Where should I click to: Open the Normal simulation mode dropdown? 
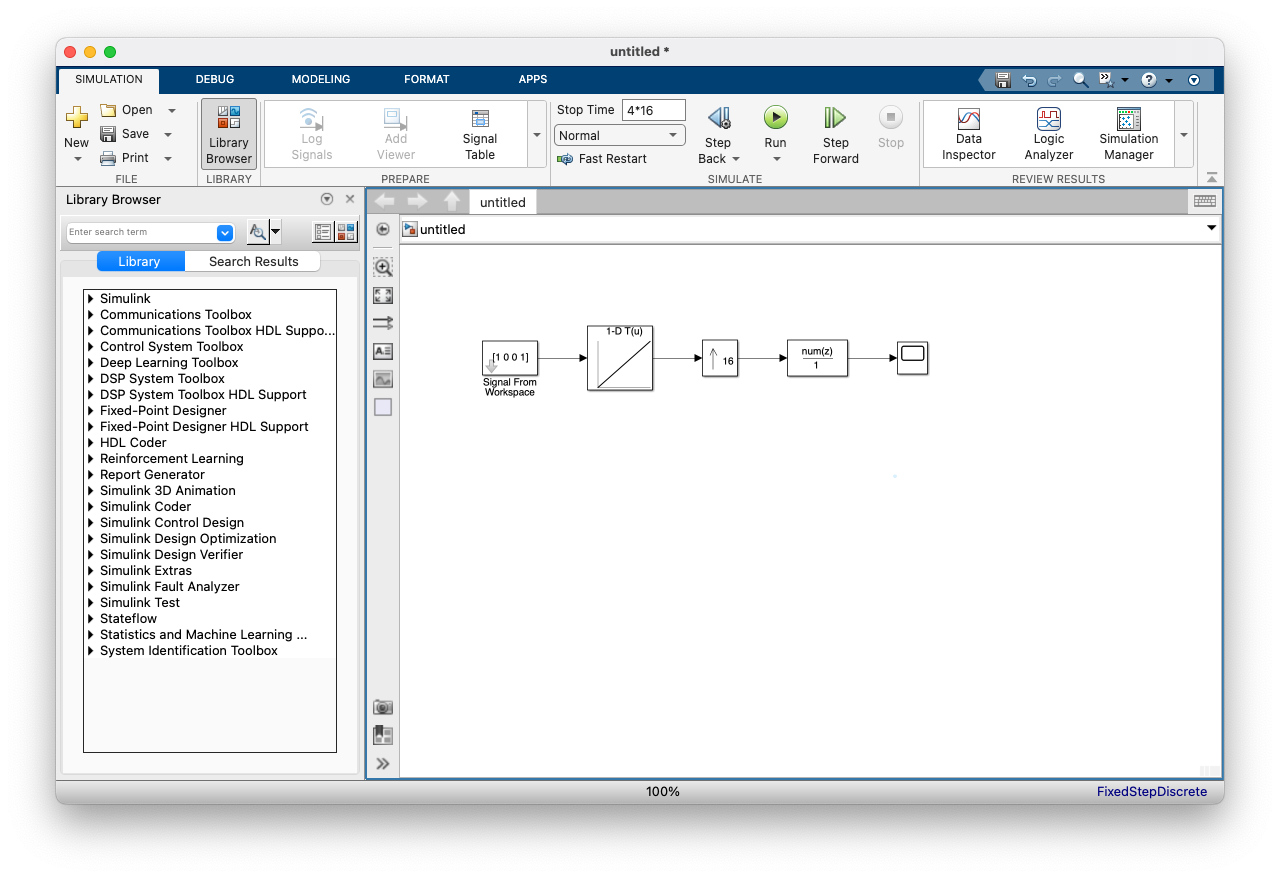(620, 135)
